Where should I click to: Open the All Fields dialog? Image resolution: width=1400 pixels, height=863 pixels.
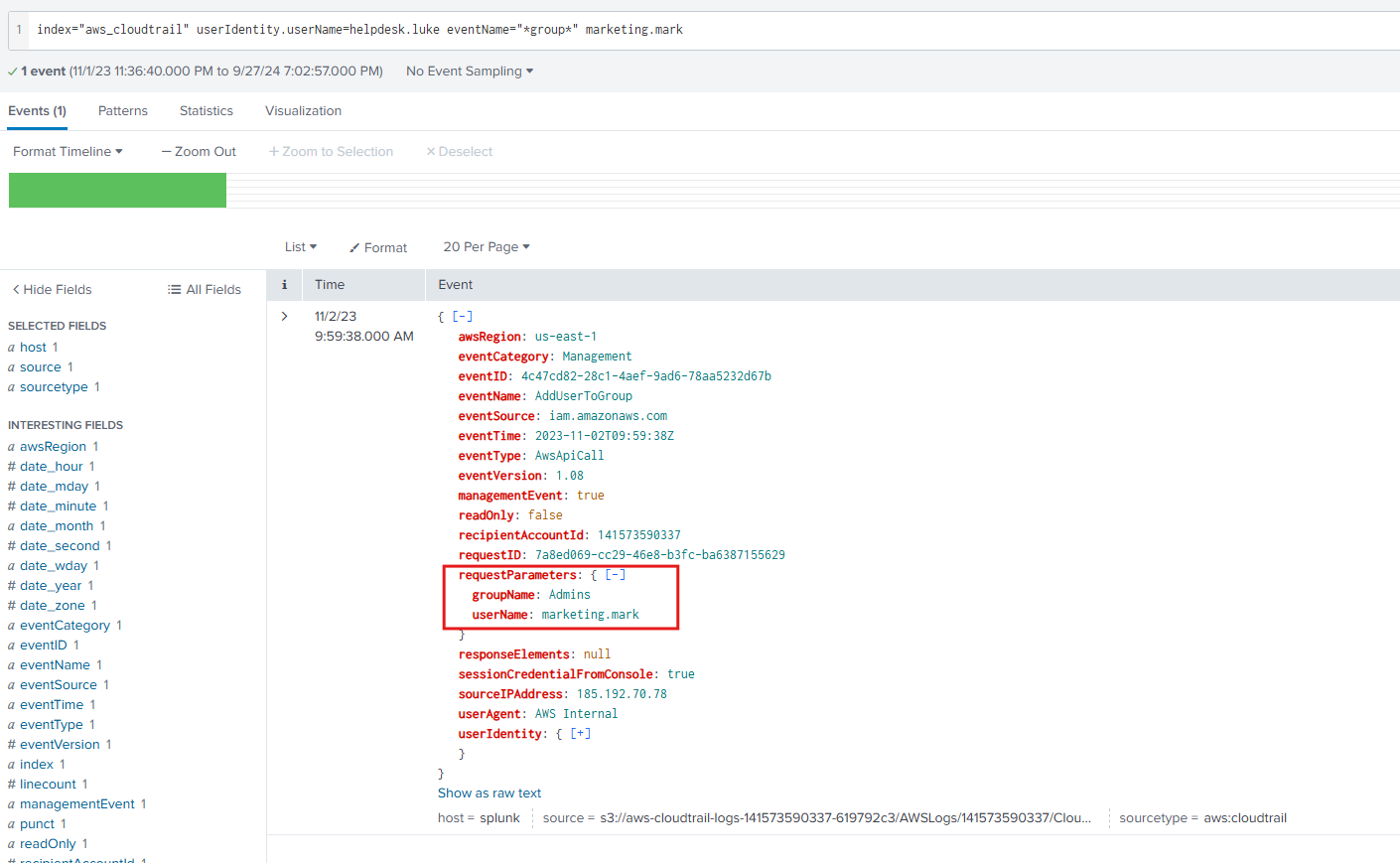coord(205,290)
